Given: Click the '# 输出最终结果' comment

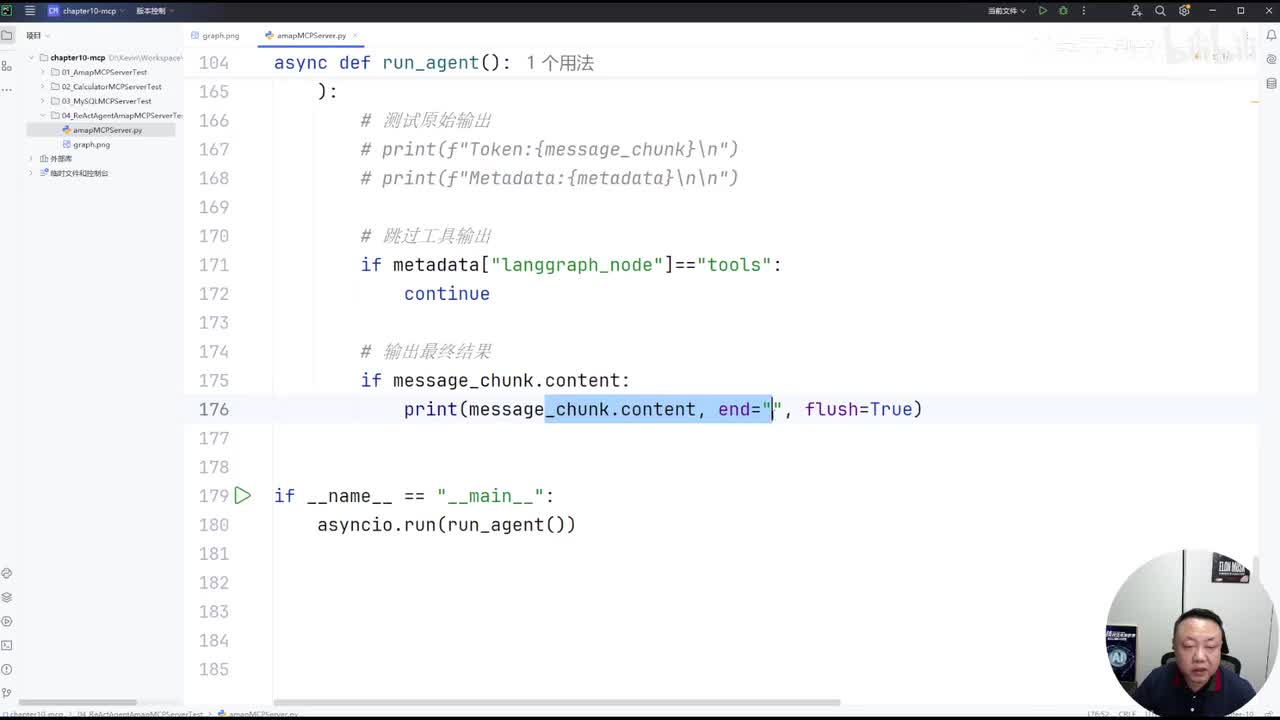Looking at the screenshot, I should (x=426, y=352).
